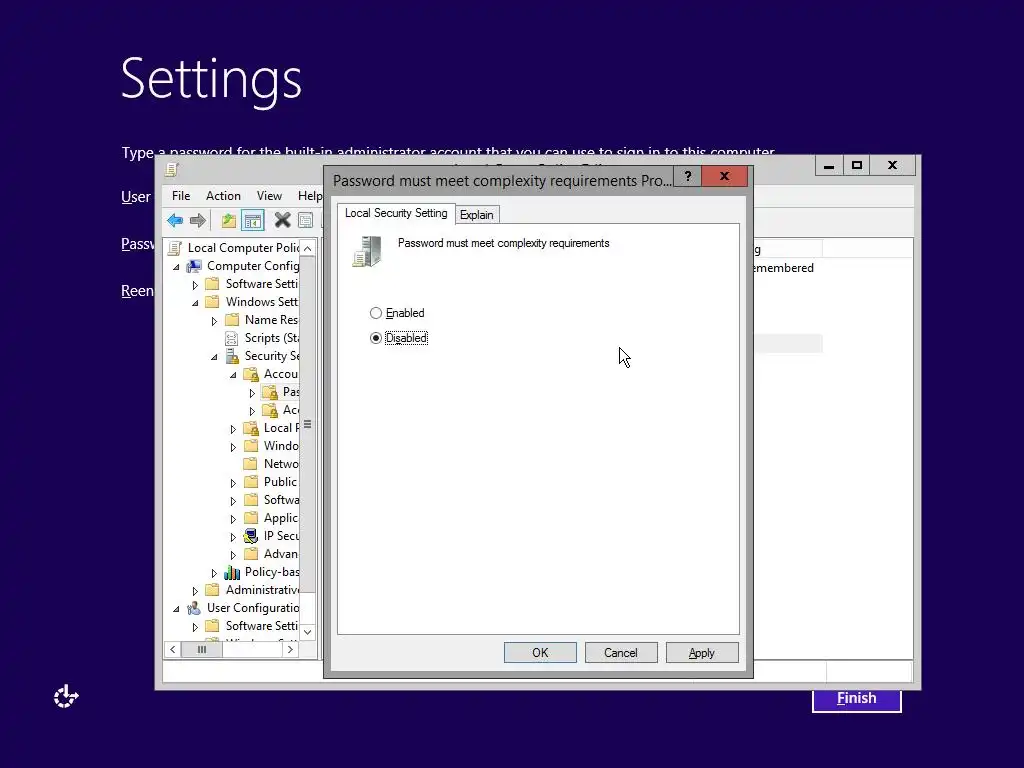Image resolution: width=1024 pixels, height=768 pixels.
Task: Click the Properties toolbar icon
Action: tap(306, 221)
